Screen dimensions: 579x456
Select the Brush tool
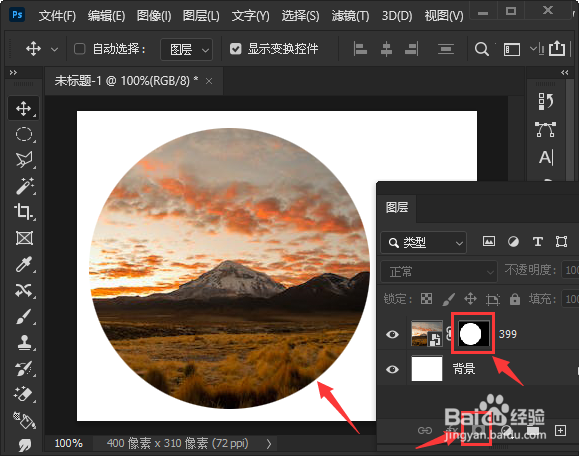coord(24,316)
